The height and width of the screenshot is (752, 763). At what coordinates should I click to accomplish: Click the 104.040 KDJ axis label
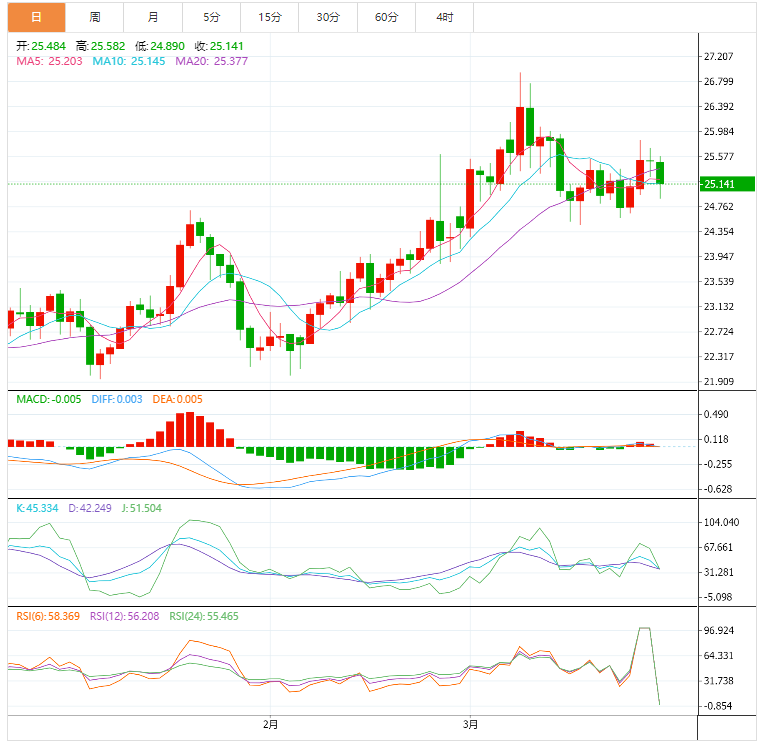point(722,522)
